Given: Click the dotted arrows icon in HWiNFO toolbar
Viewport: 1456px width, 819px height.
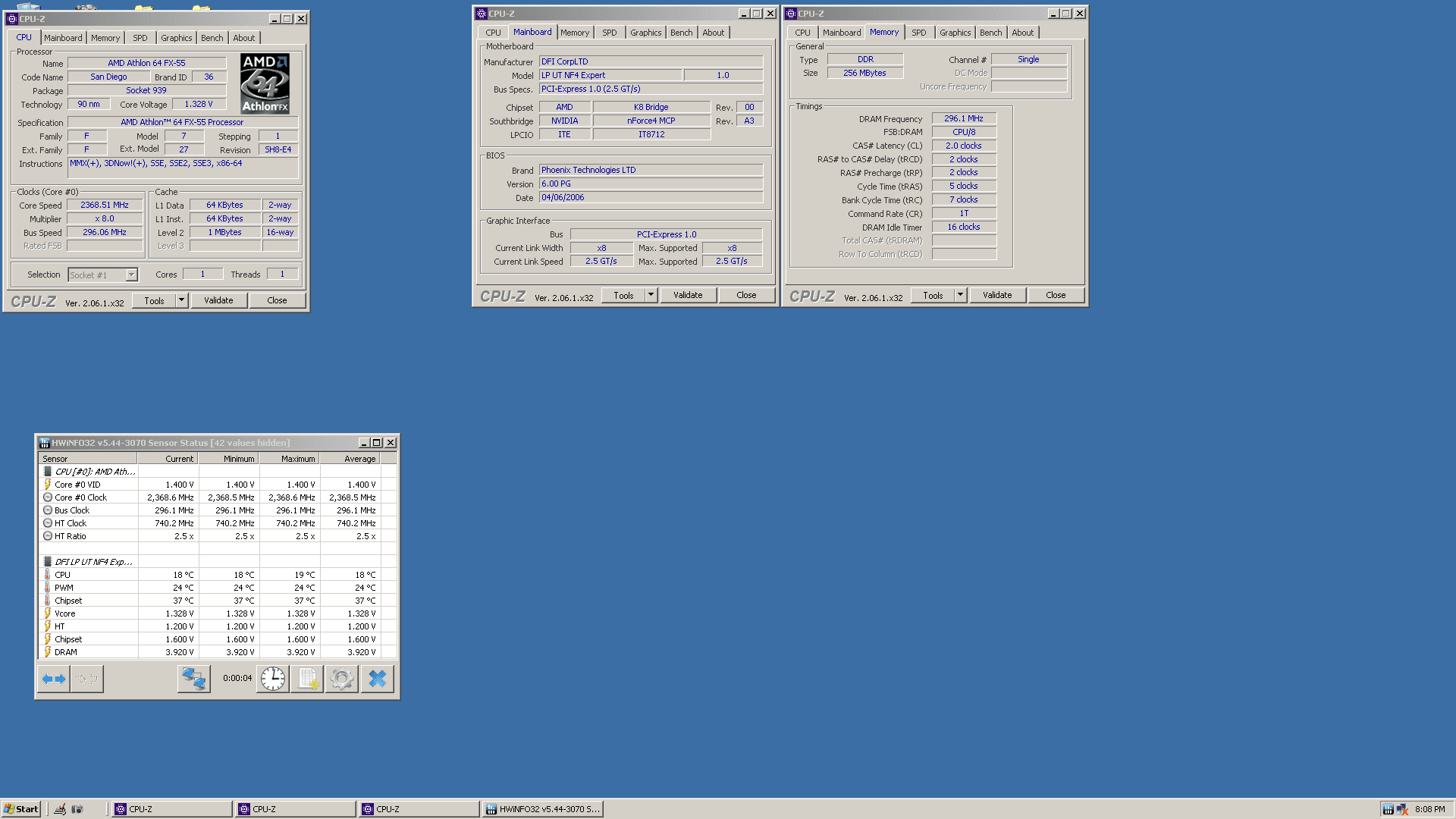Looking at the screenshot, I should (x=87, y=679).
